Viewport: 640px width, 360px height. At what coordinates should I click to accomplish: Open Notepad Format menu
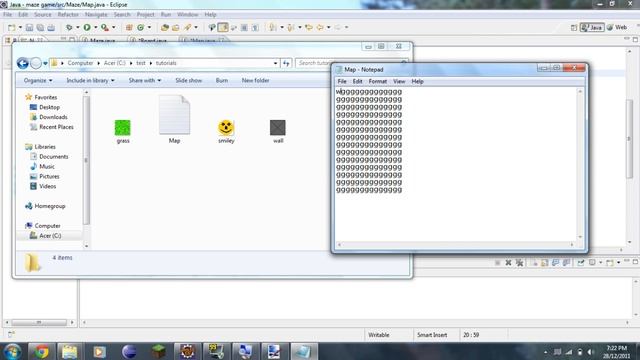click(378, 82)
